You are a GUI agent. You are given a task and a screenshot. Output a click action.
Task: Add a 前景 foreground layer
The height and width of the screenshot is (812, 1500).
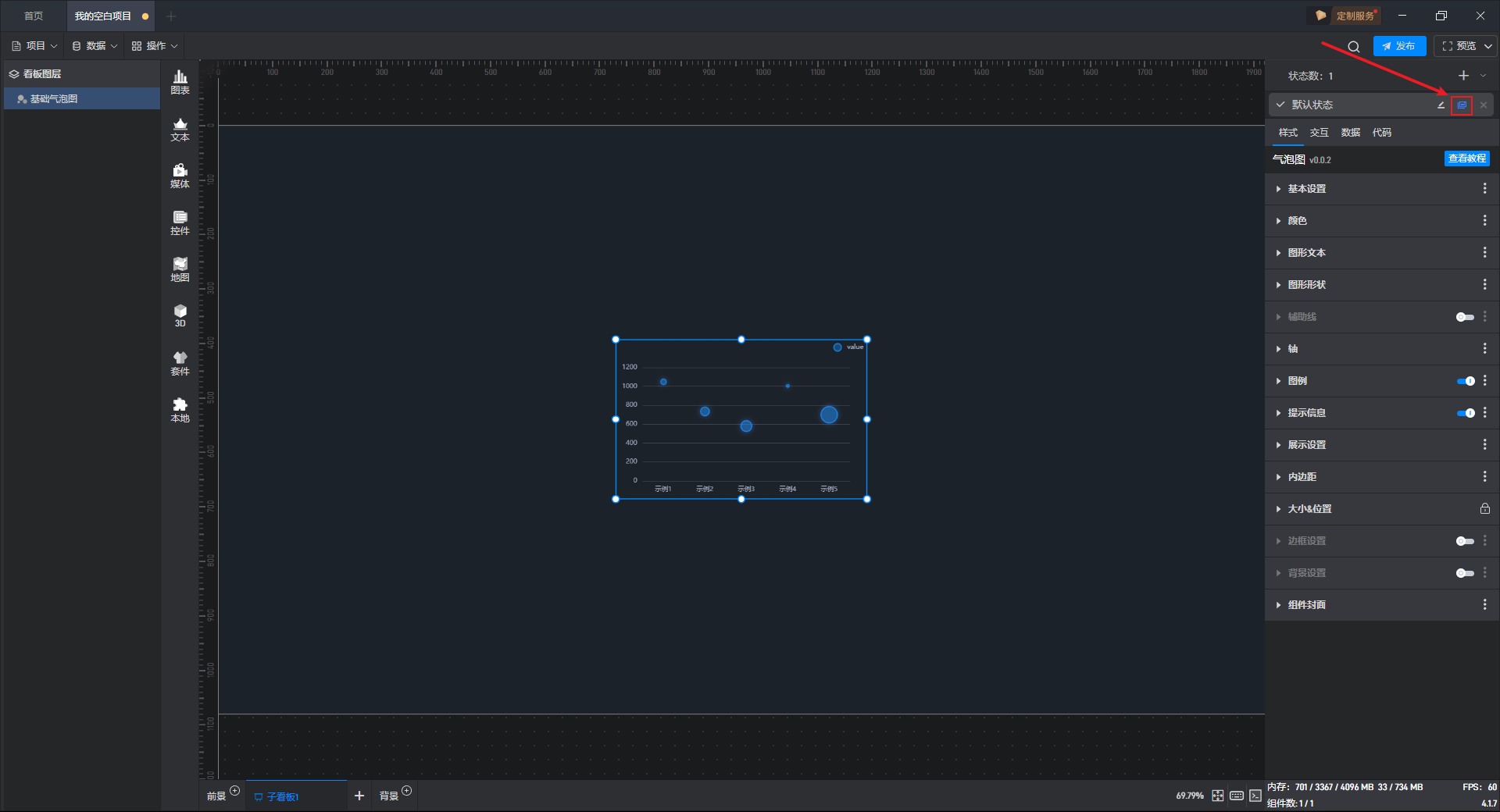click(x=234, y=791)
